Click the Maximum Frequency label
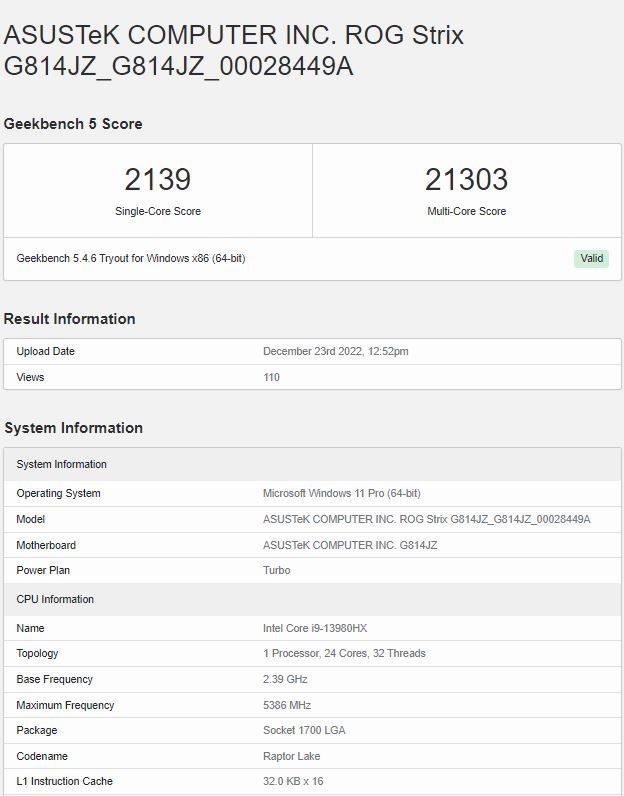 [65, 705]
